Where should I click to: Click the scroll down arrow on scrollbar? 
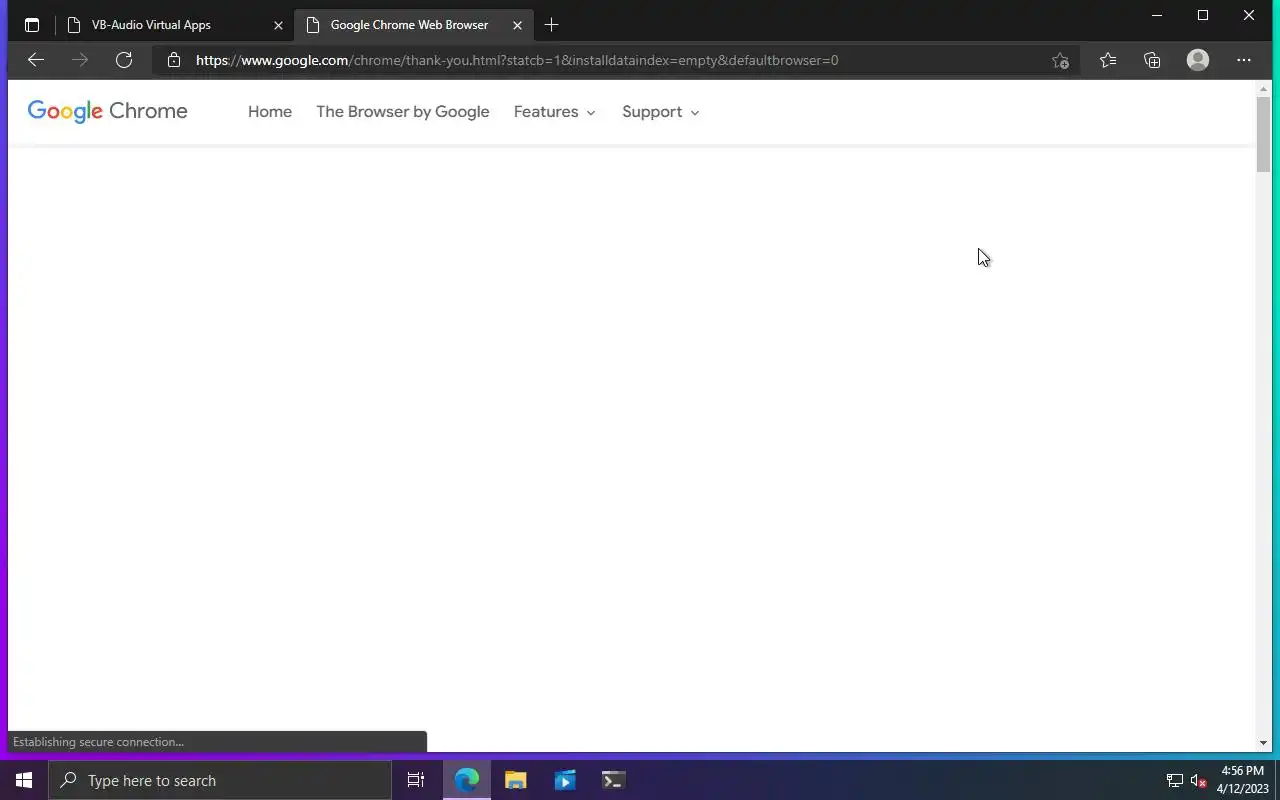[x=1263, y=743]
